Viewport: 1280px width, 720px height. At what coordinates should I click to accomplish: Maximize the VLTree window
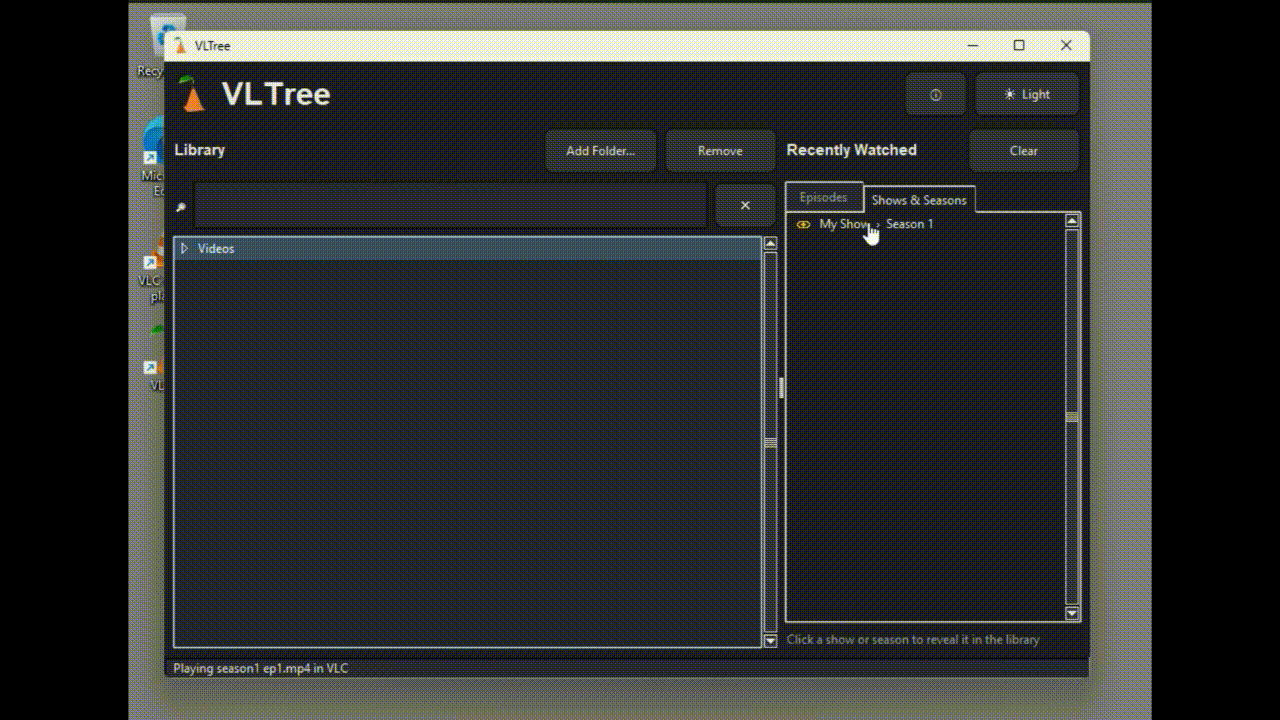pos(1019,46)
